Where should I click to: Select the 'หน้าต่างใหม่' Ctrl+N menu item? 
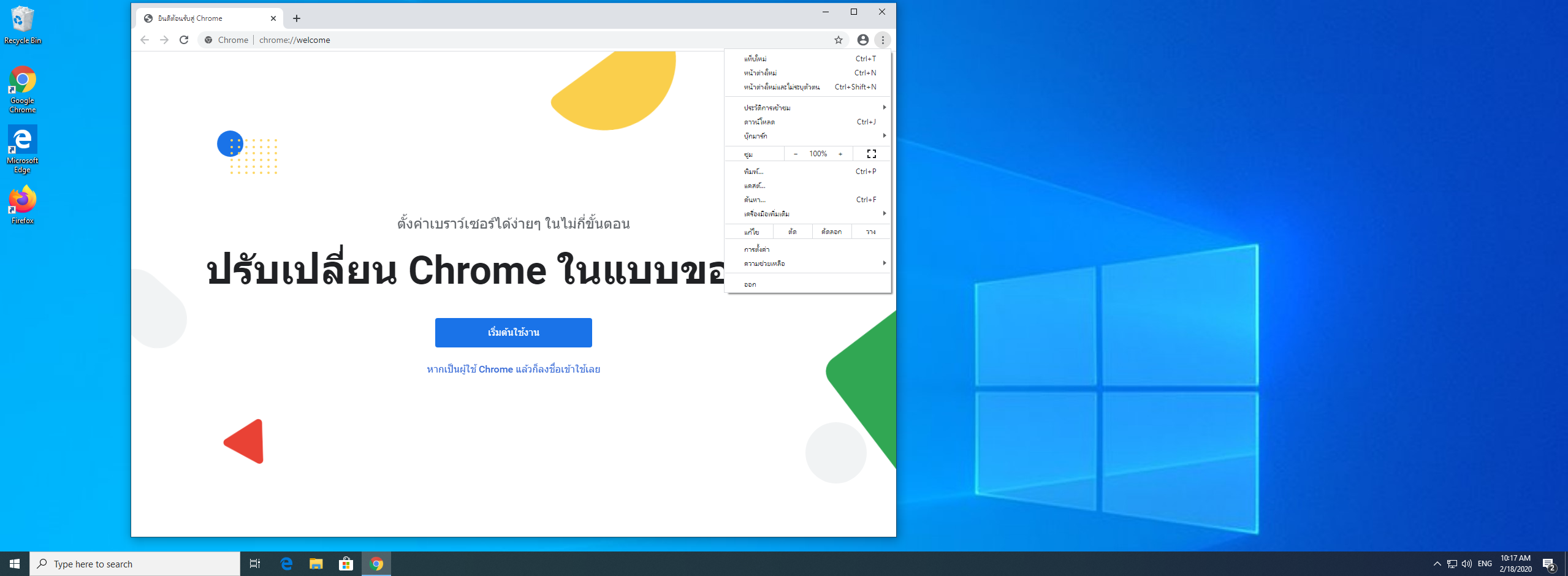point(807,73)
